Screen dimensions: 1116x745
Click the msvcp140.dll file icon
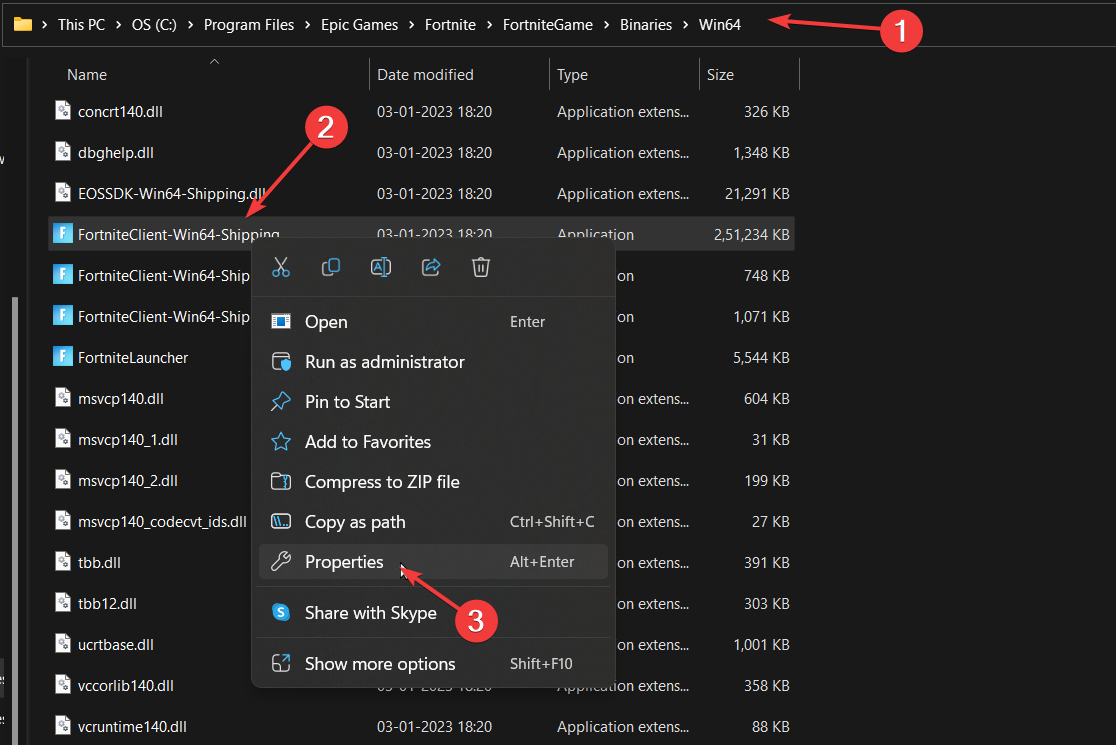(x=63, y=398)
